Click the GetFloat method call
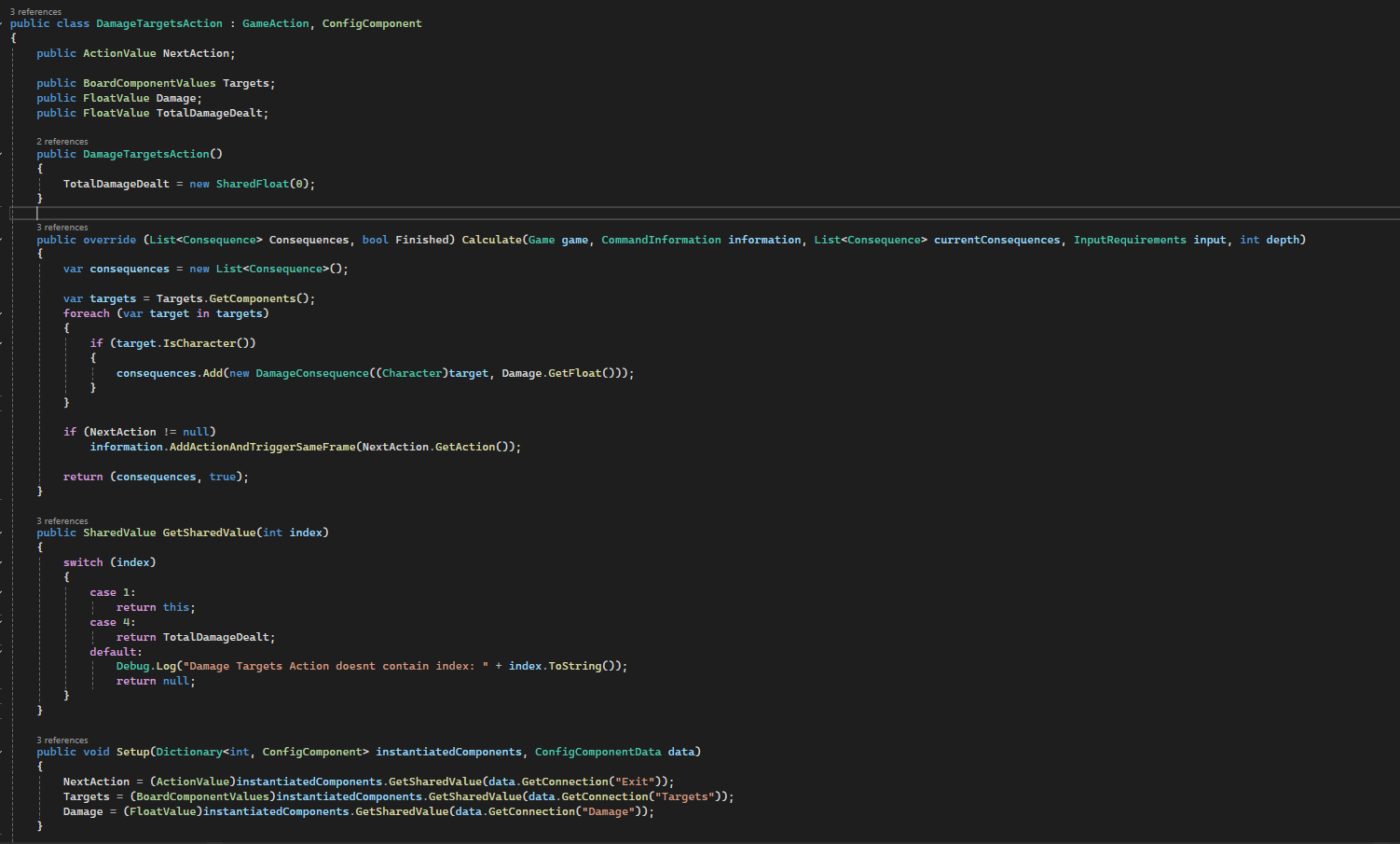 coord(575,373)
